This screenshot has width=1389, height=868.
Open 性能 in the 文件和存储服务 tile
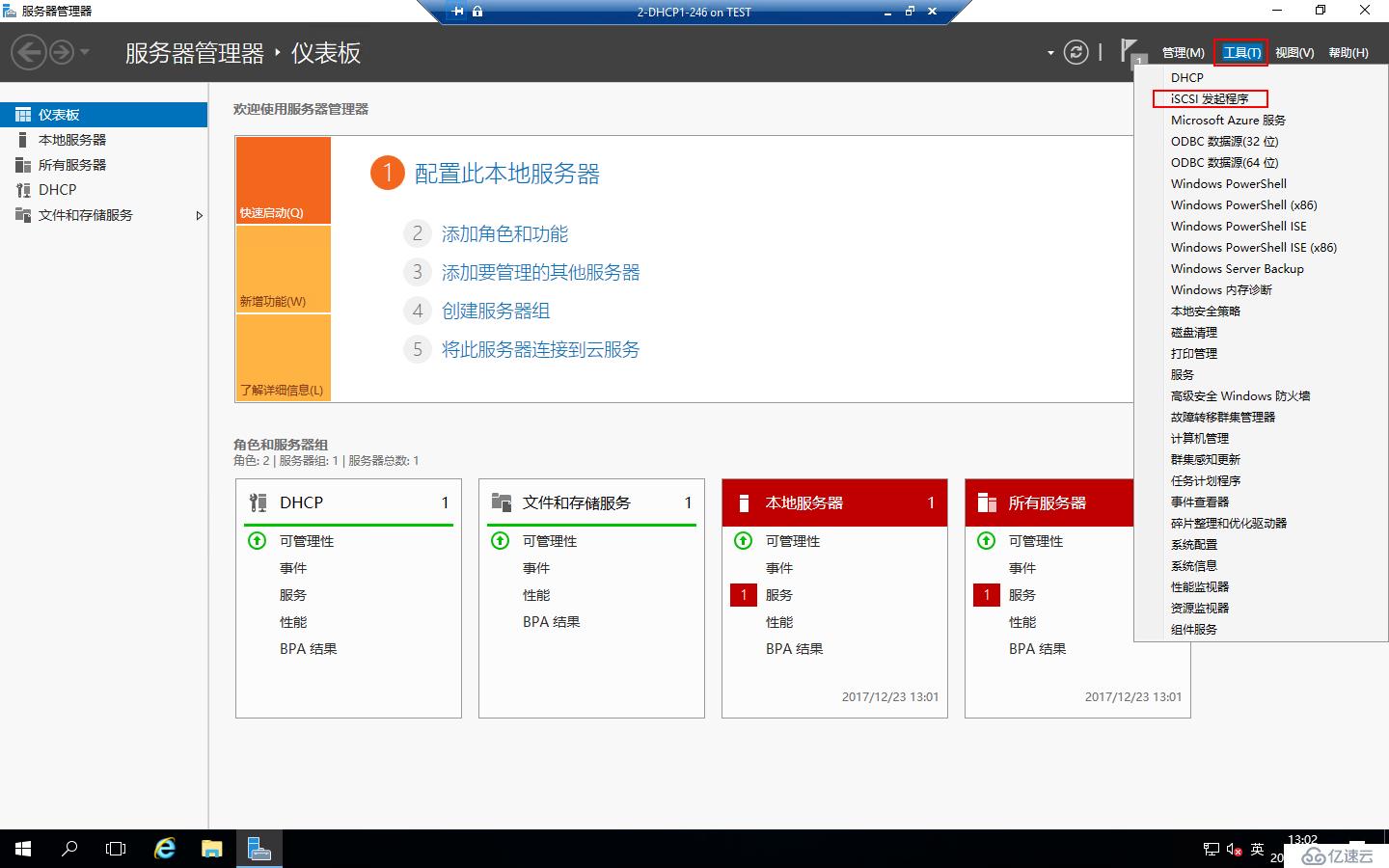pos(536,595)
